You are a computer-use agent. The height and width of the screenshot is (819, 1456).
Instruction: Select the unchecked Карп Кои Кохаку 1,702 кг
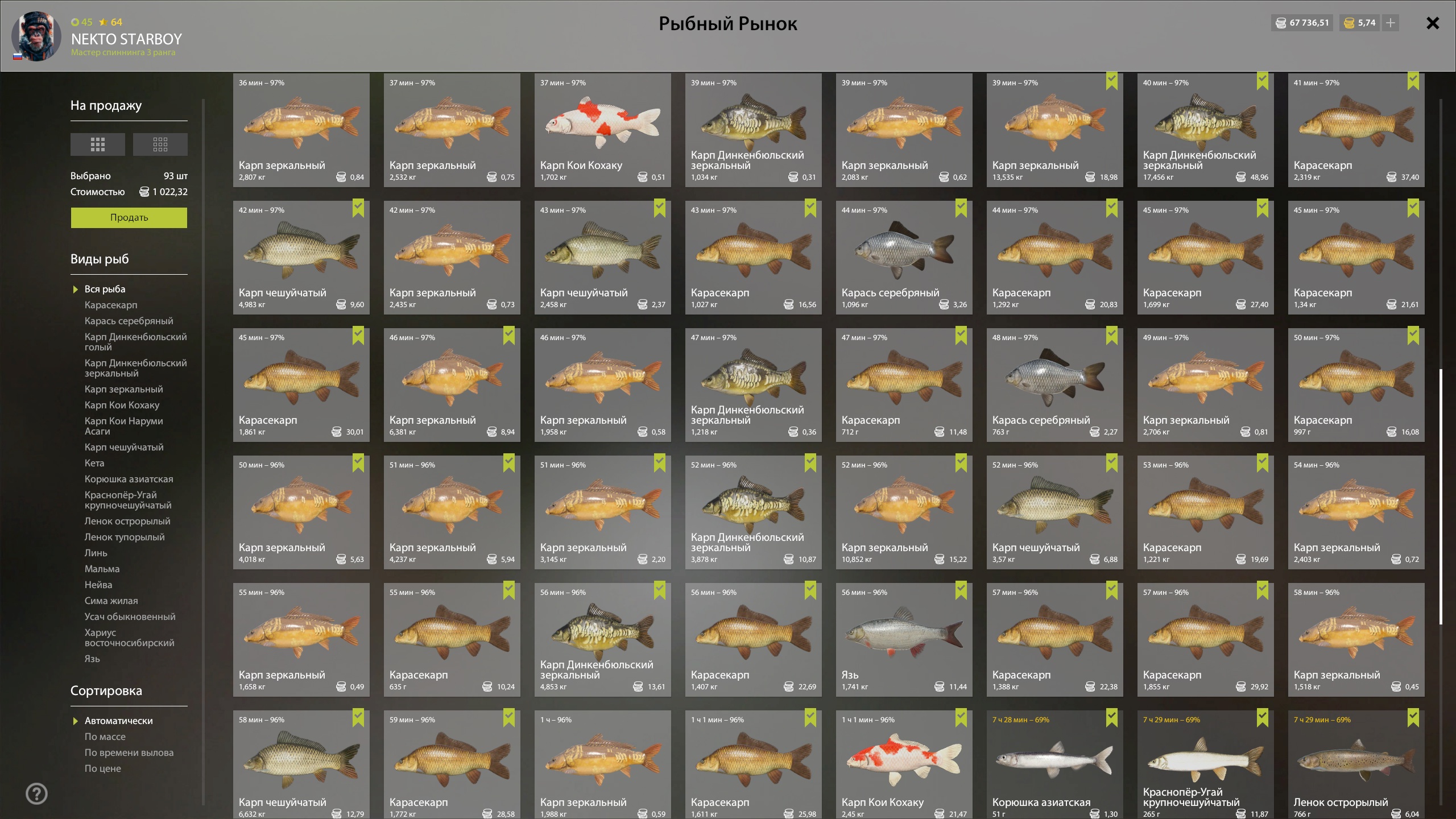pyautogui.click(x=603, y=130)
